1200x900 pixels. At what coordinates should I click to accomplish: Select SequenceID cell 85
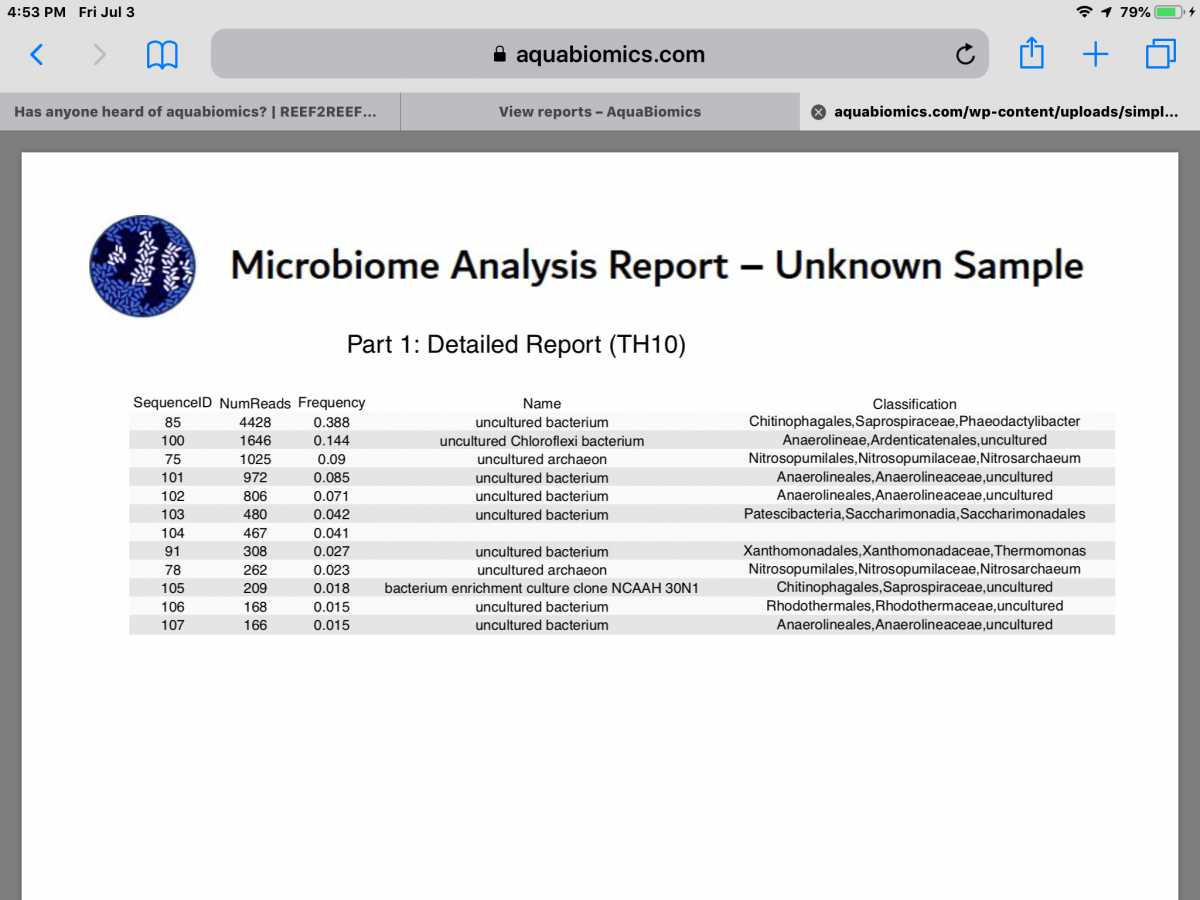(173, 422)
